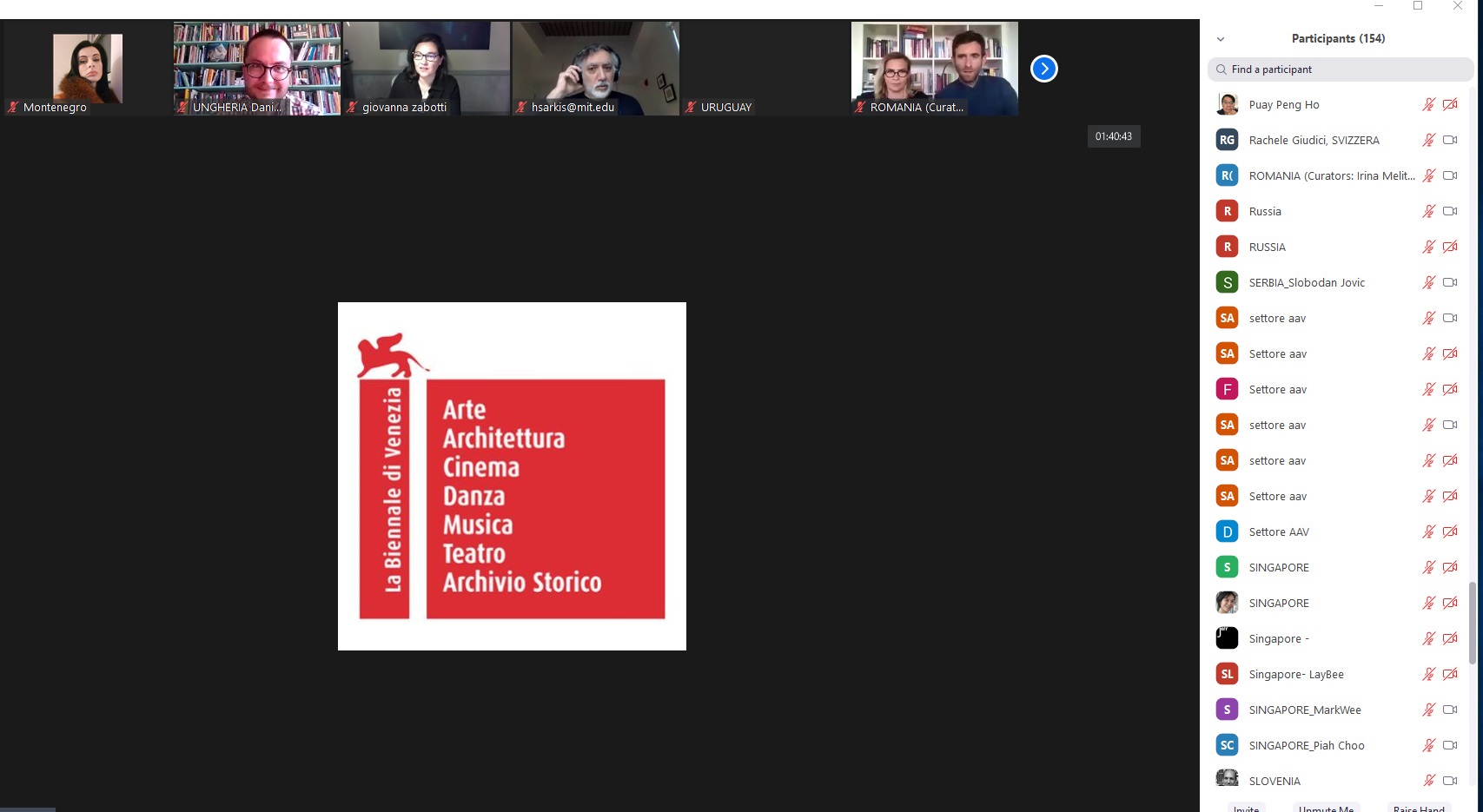The image size is (1483, 812).
Task: Minimize the Zoom window
Action: pos(1378,6)
